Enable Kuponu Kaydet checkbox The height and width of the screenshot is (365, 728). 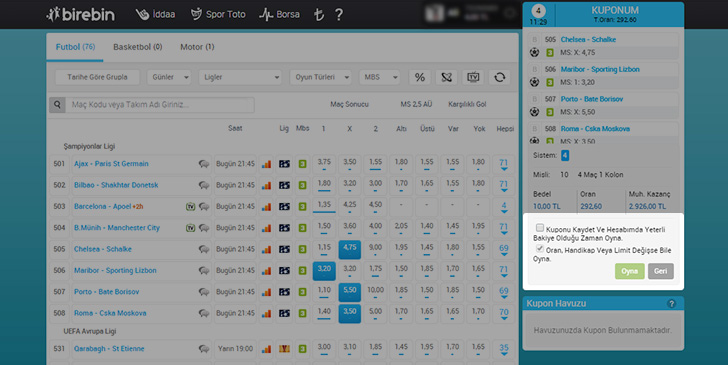tap(540, 228)
